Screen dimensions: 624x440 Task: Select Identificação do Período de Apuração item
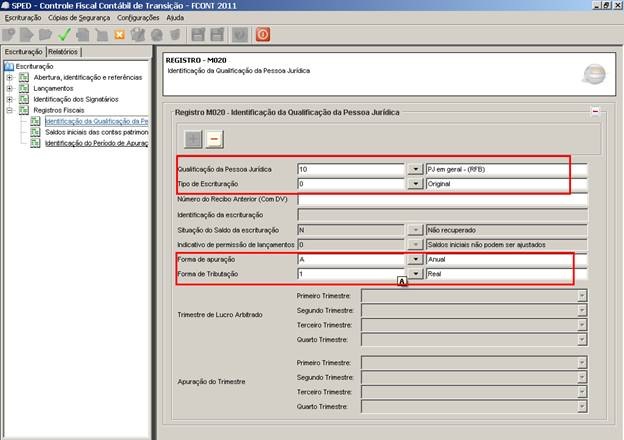point(96,143)
